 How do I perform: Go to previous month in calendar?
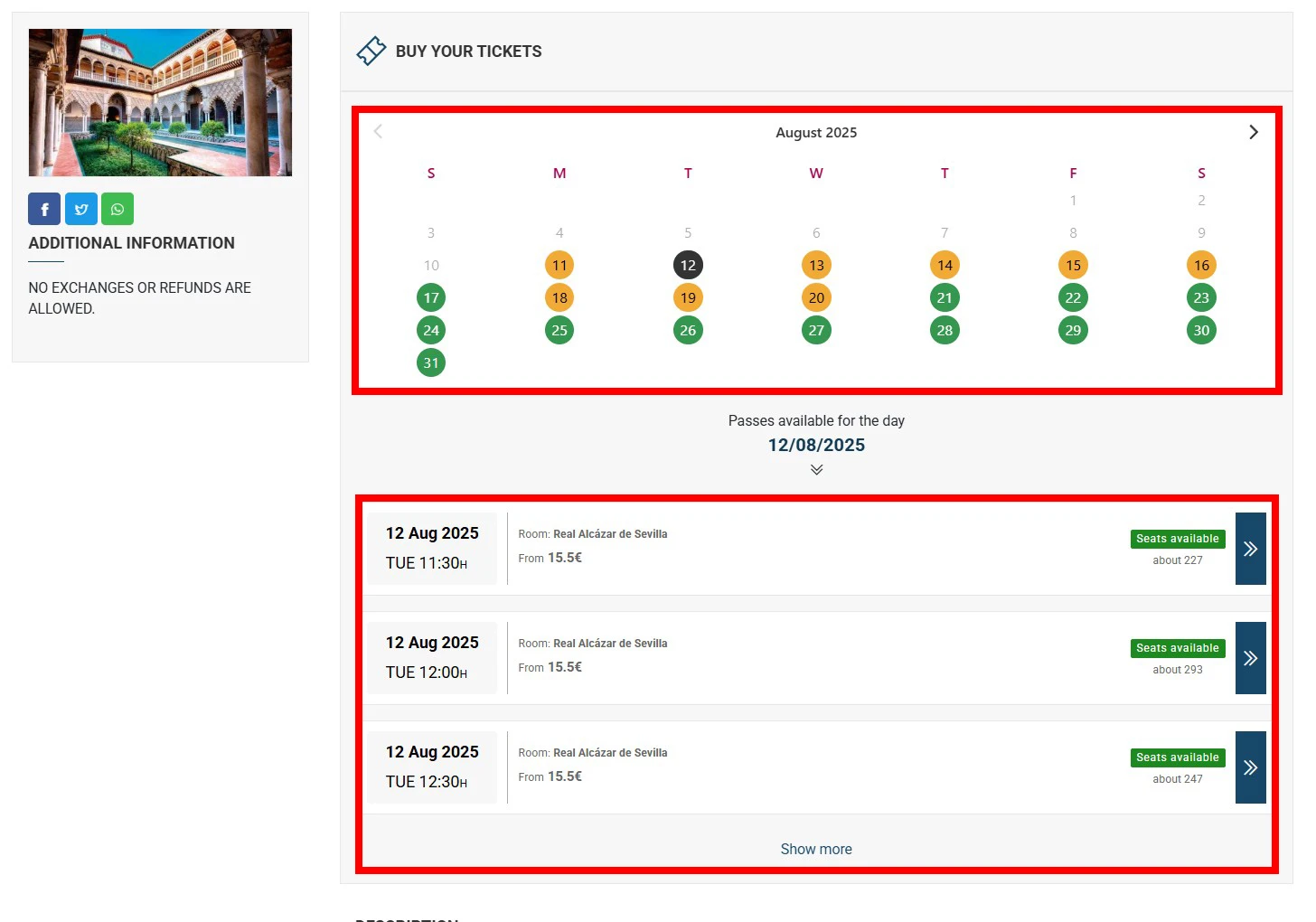[379, 132]
